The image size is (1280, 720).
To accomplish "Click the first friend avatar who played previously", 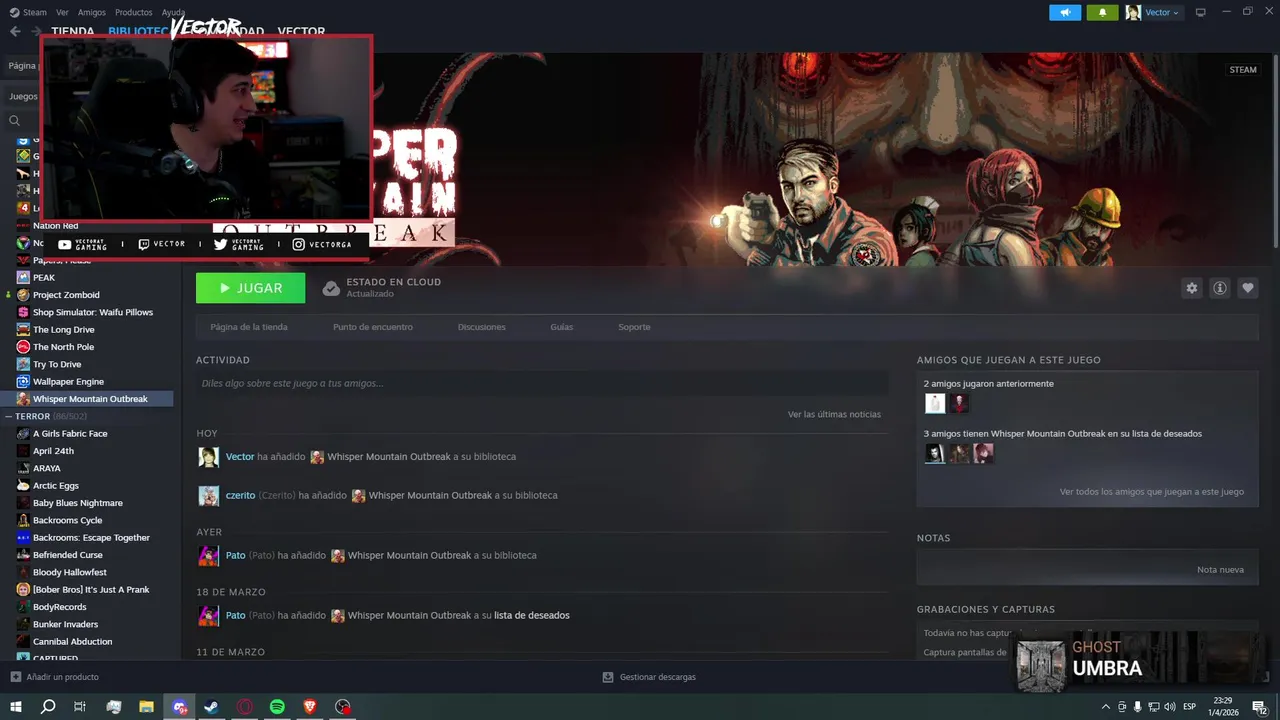I will tap(934, 404).
